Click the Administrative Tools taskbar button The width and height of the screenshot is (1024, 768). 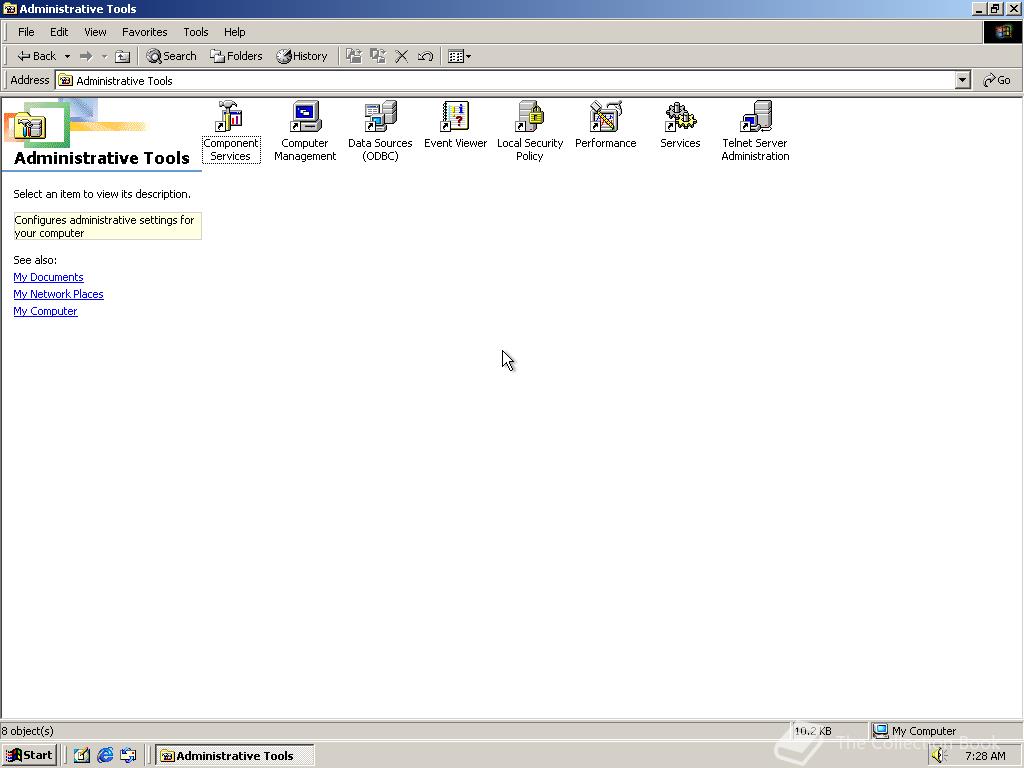235,756
